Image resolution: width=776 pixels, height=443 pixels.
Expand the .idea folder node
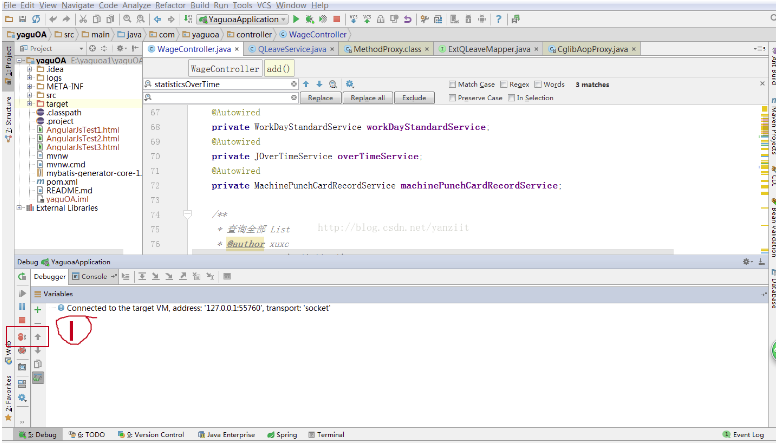tap(30, 69)
